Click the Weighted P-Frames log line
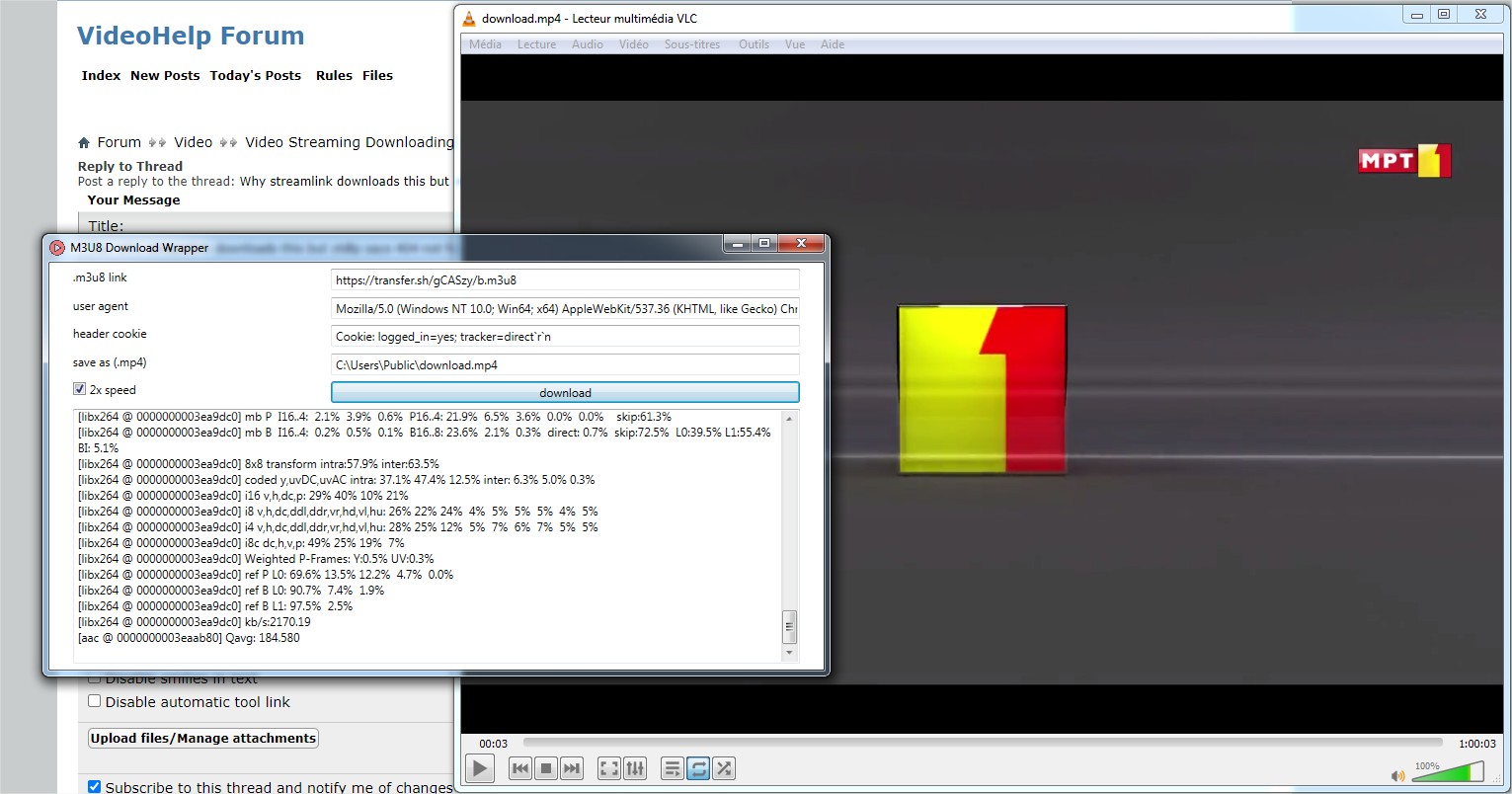This screenshot has height=794, width=1512. (x=256, y=559)
